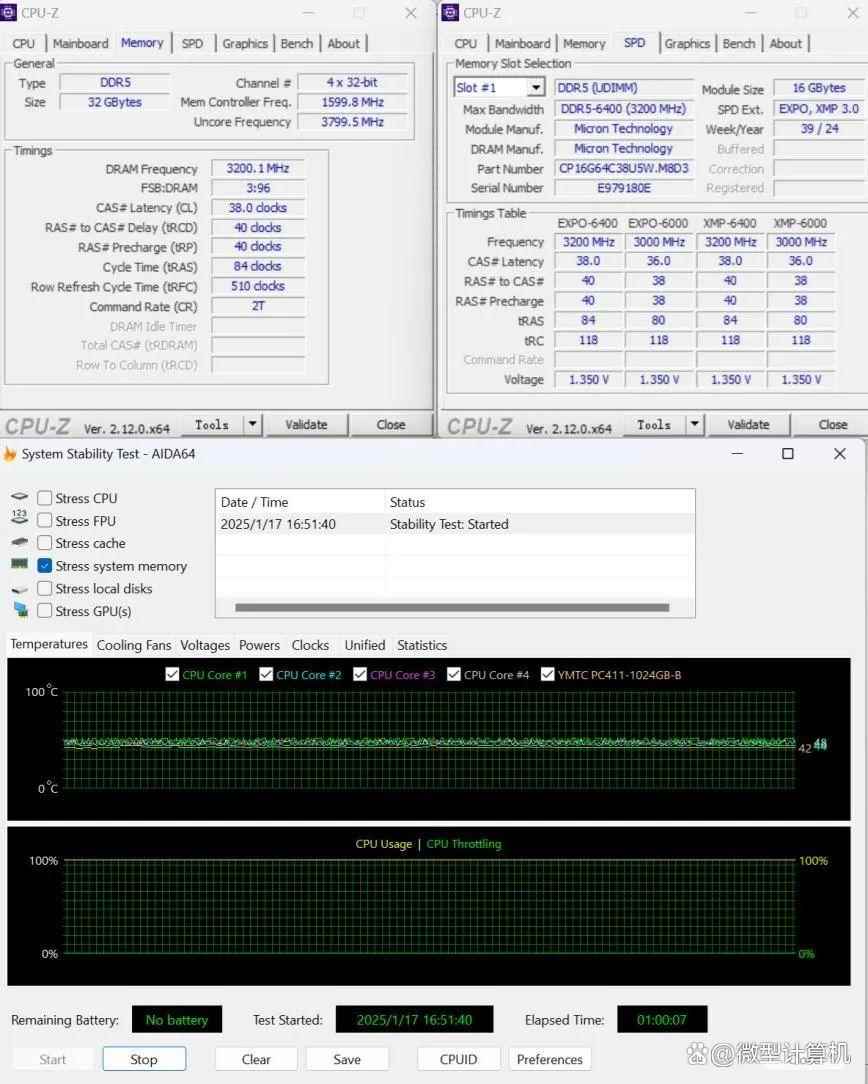The width and height of the screenshot is (868, 1084).
Task: Open Tools dropdown arrow in left CPU-Z window
Action: (x=253, y=424)
